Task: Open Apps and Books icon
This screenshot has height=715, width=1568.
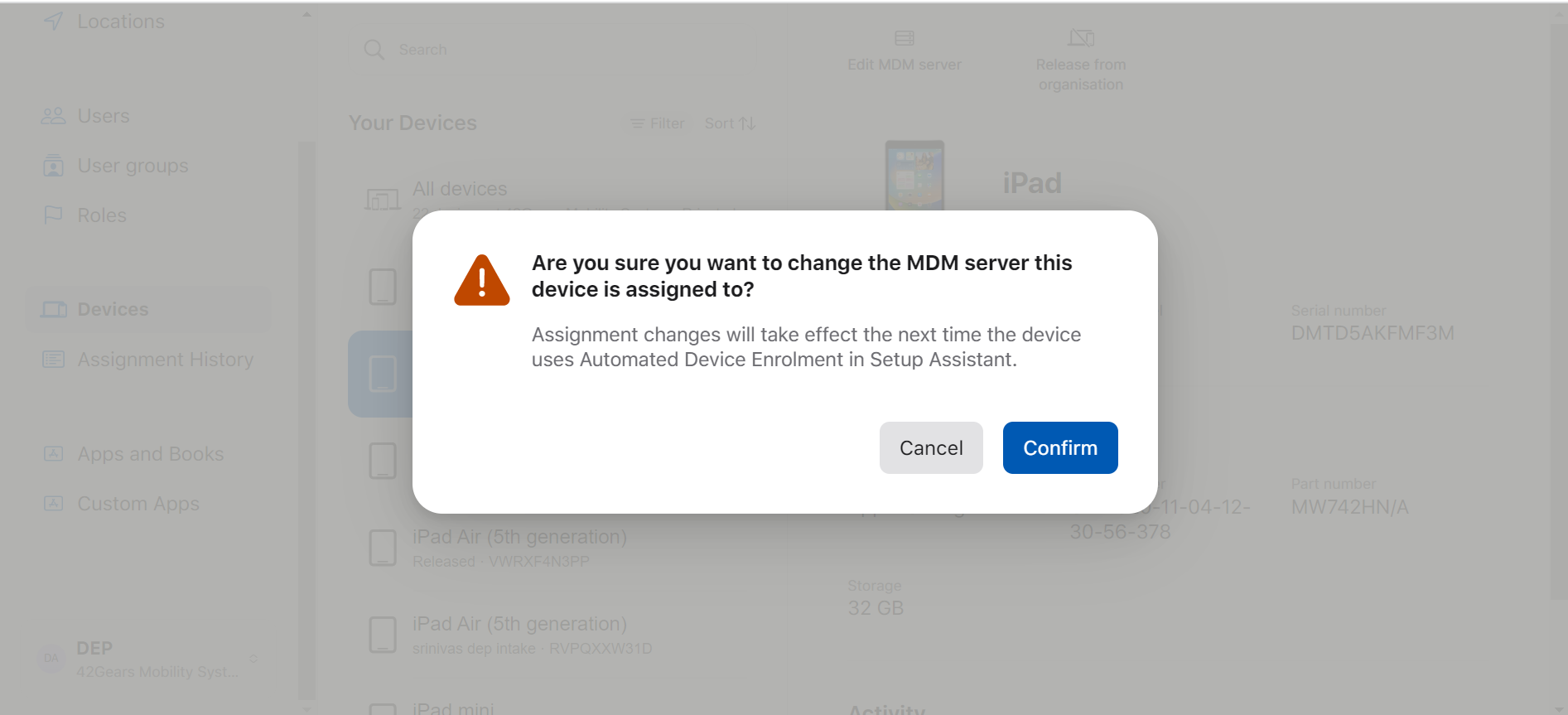Action: [53, 454]
